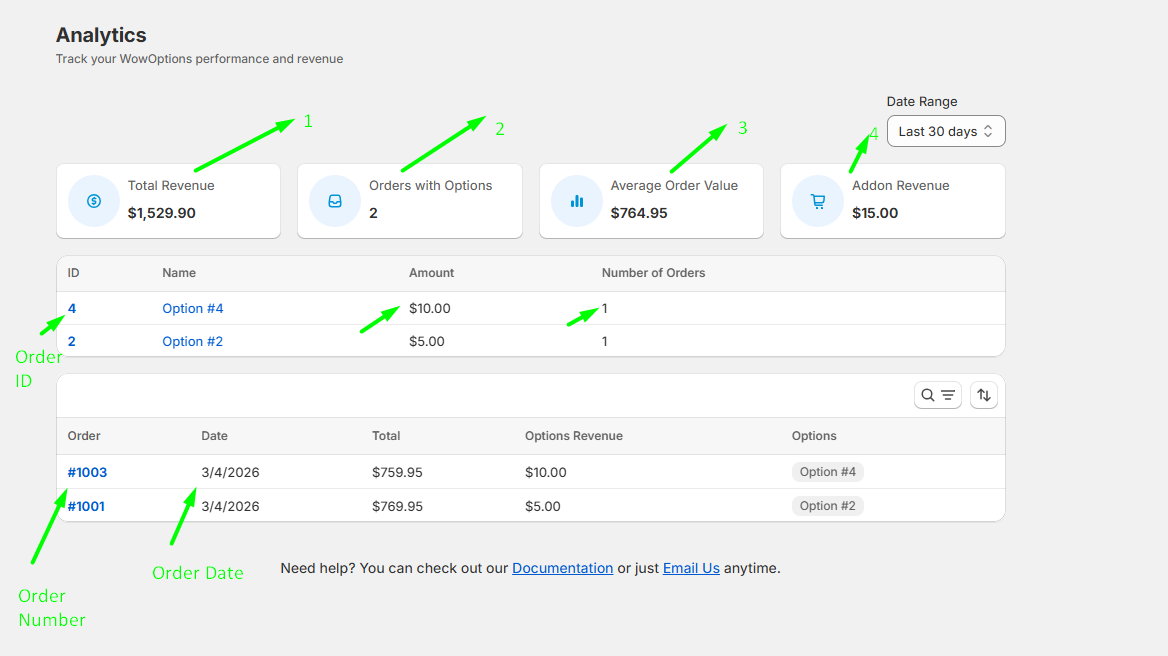Click the Email Us link

(x=691, y=568)
